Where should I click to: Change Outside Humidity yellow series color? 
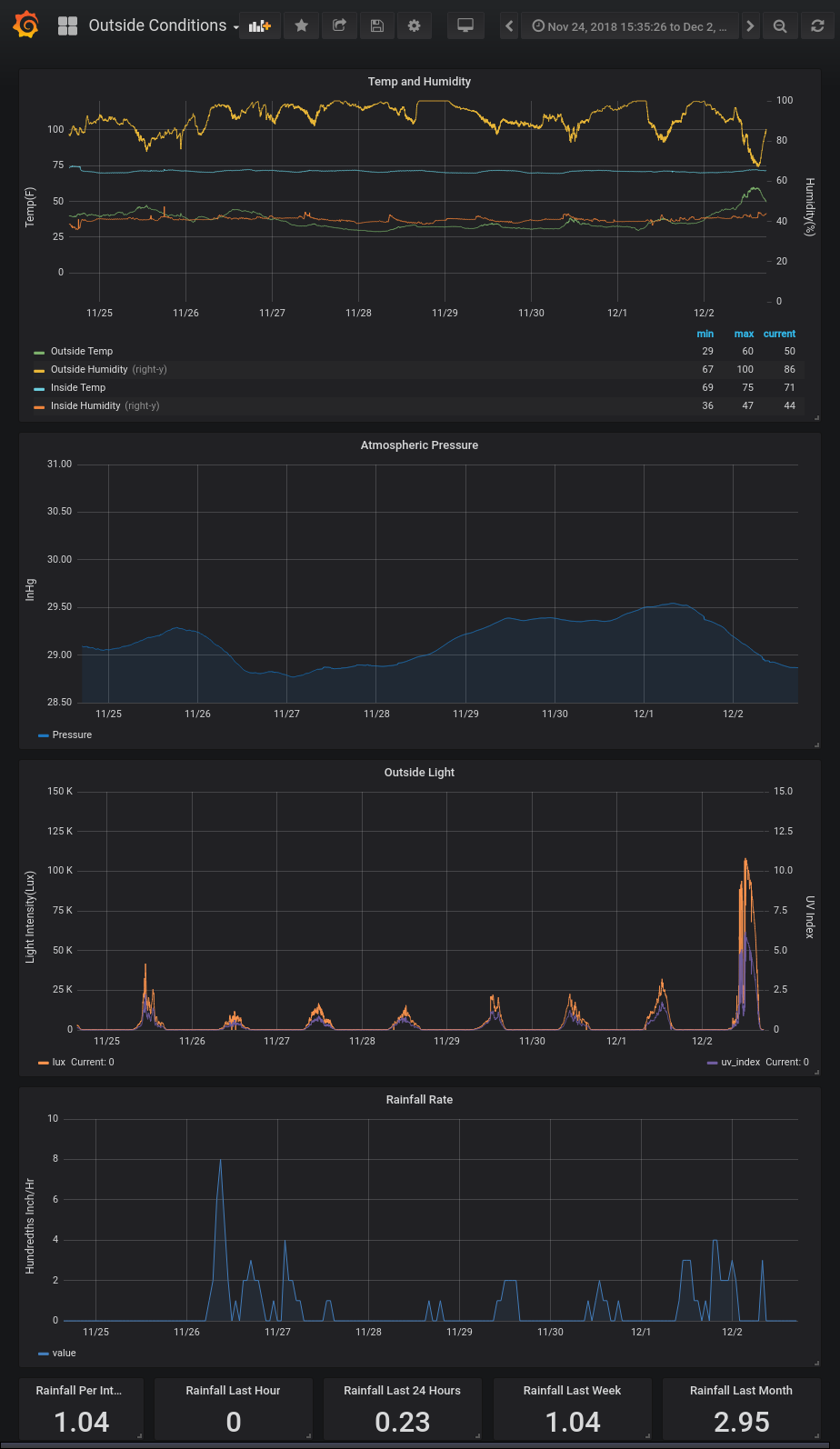point(39,370)
